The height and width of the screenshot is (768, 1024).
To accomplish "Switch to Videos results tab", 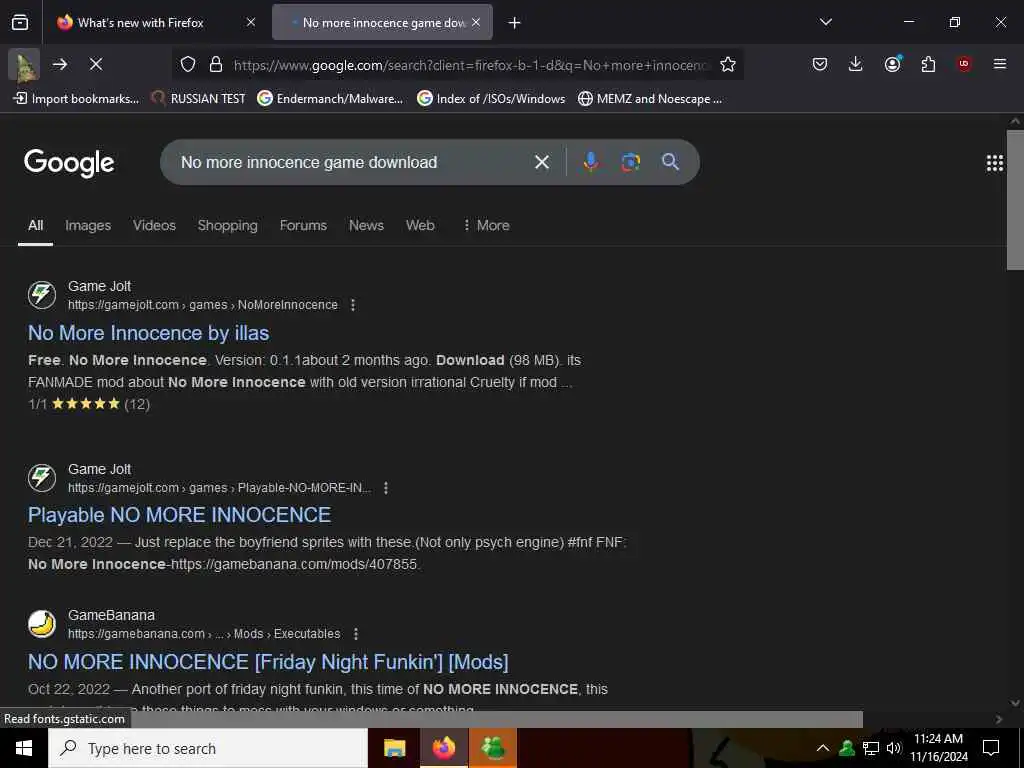I will (x=154, y=225).
